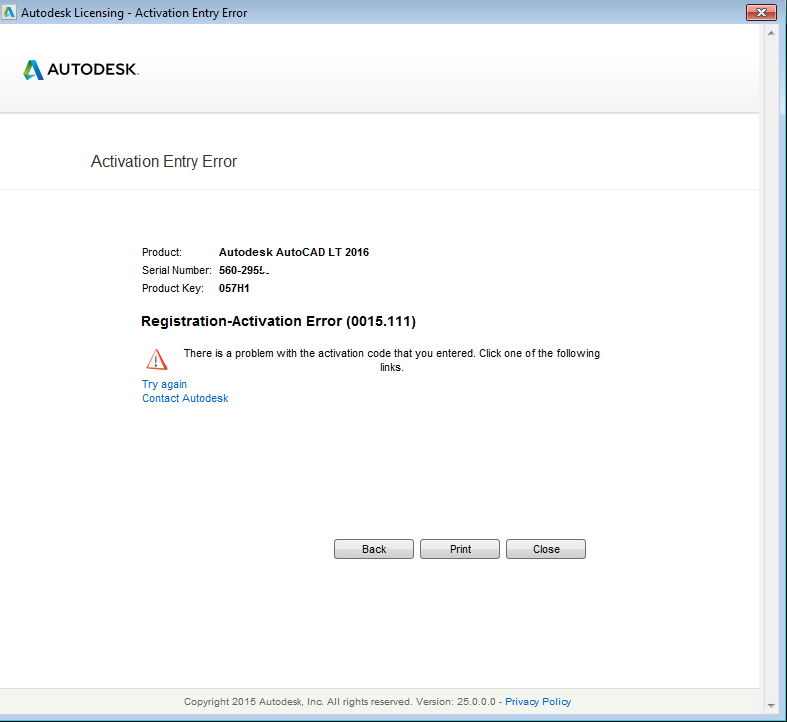Select the serial number 560-295 text

244,270
